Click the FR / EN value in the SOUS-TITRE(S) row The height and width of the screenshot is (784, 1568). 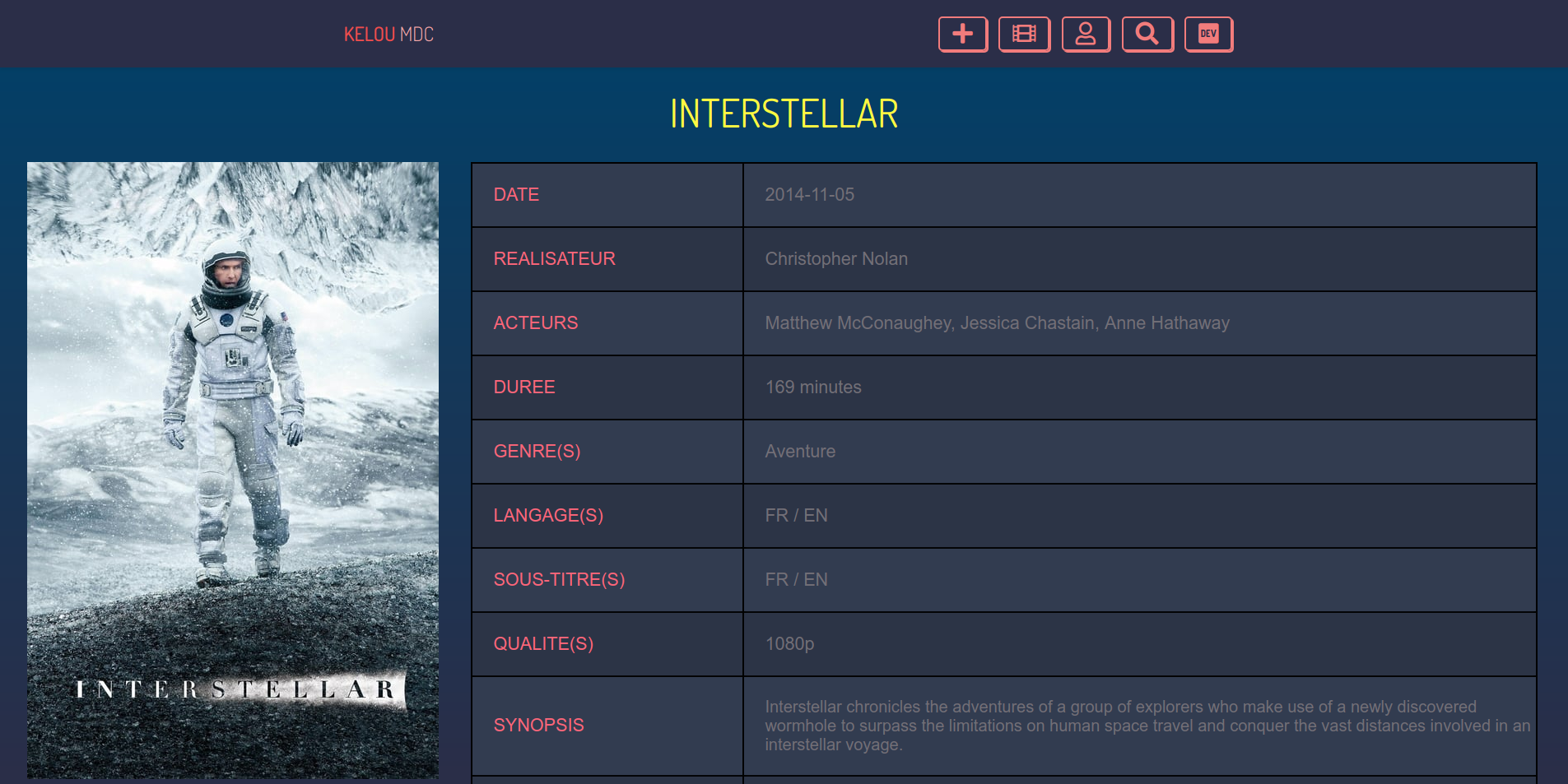tap(797, 580)
